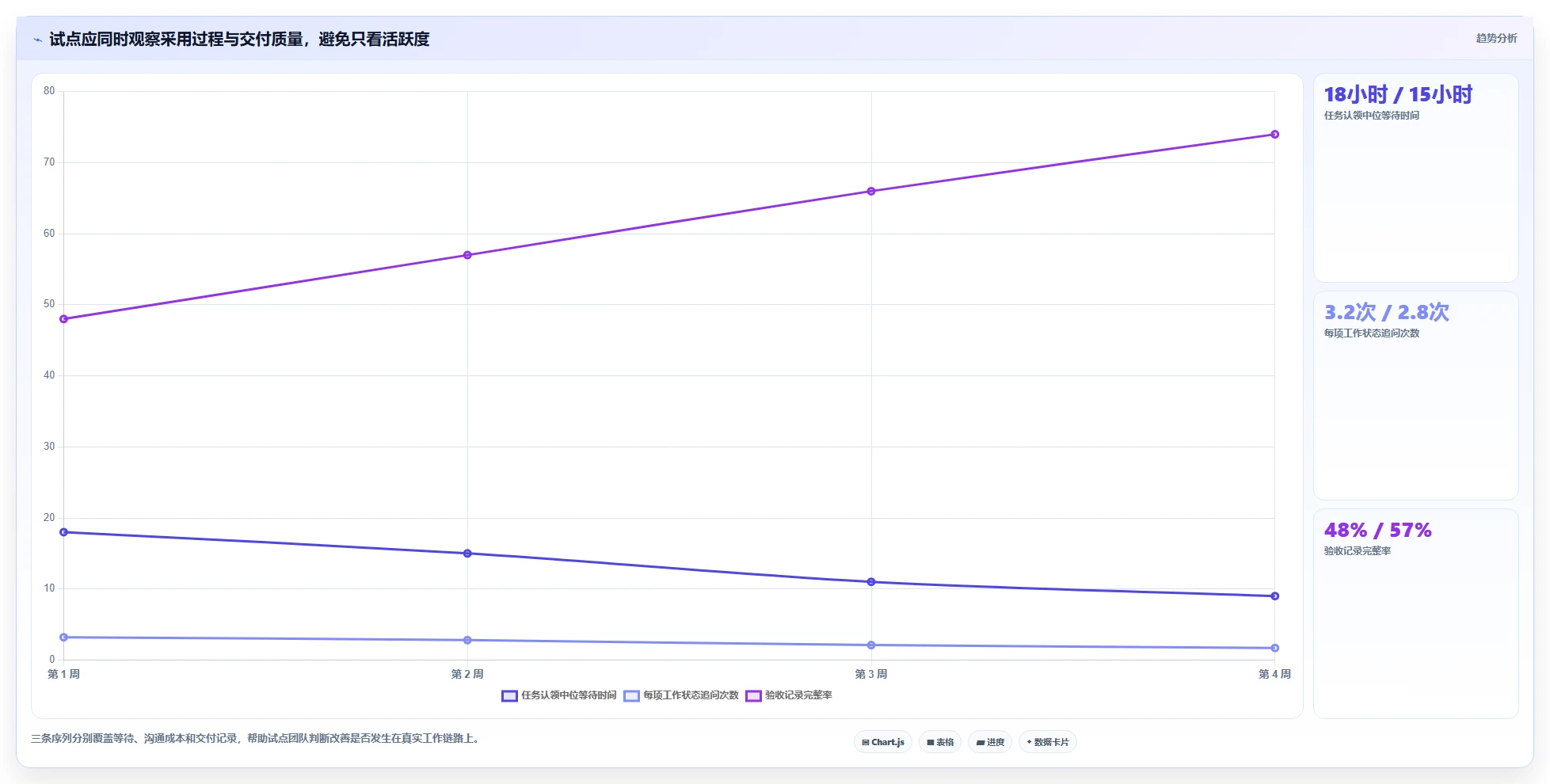
Task: Select the 数据卡片 chip
Action: 1048,742
